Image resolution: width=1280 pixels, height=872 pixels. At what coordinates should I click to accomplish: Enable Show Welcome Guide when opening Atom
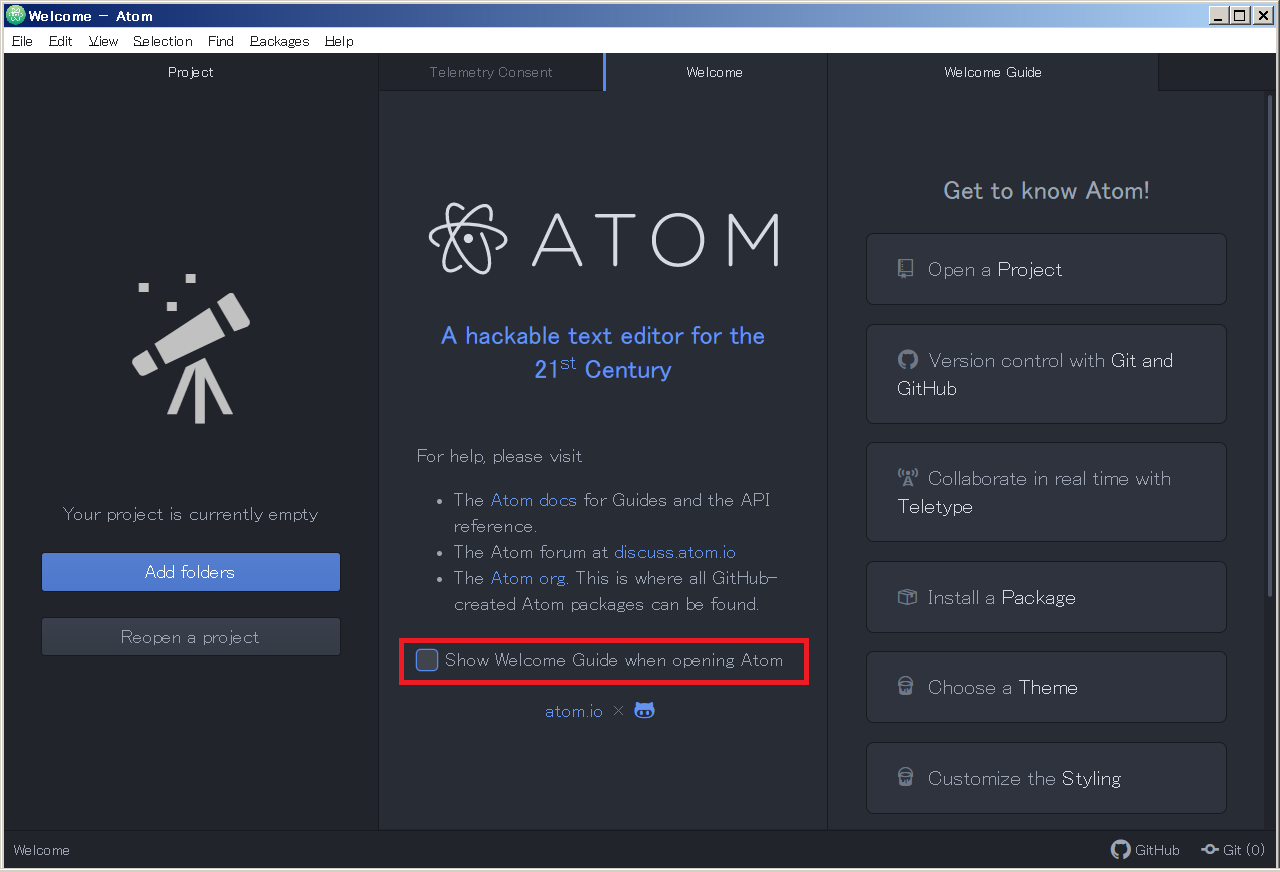(427, 660)
